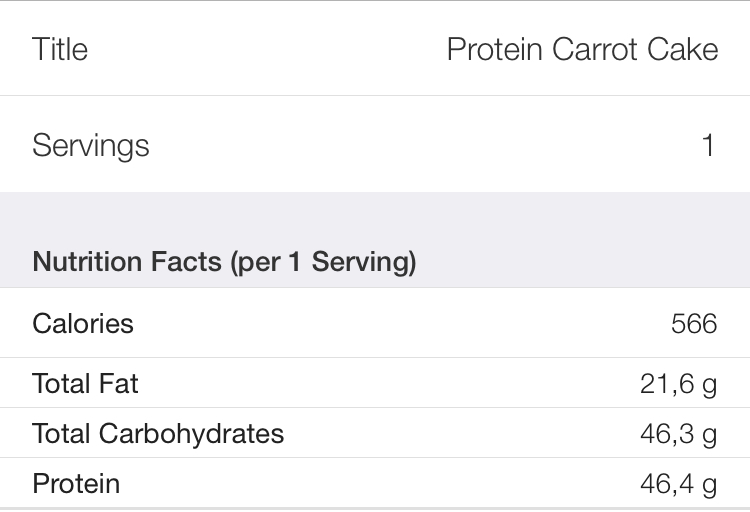Image resolution: width=750 pixels, height=512 pixels.
Task: Select the Nutrition Facts section header
Action: [x=224, y=262]
